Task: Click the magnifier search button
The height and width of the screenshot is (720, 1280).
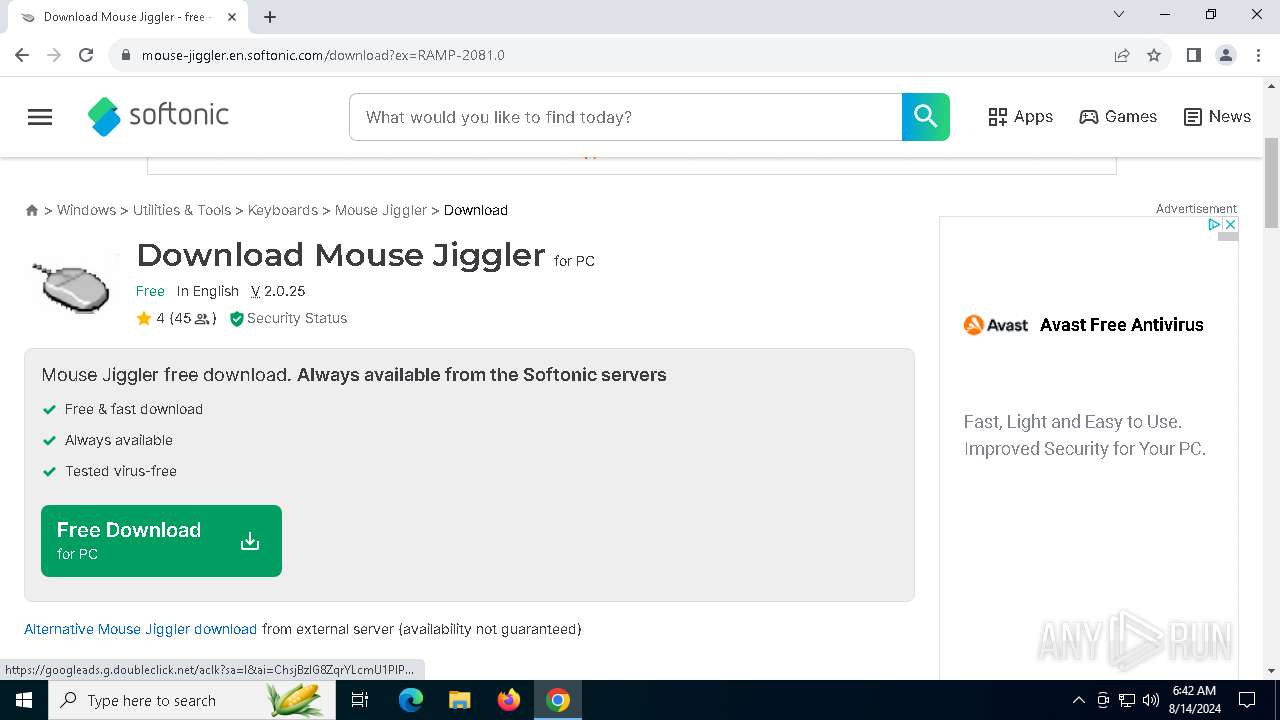Action: (x=926, y=117)
